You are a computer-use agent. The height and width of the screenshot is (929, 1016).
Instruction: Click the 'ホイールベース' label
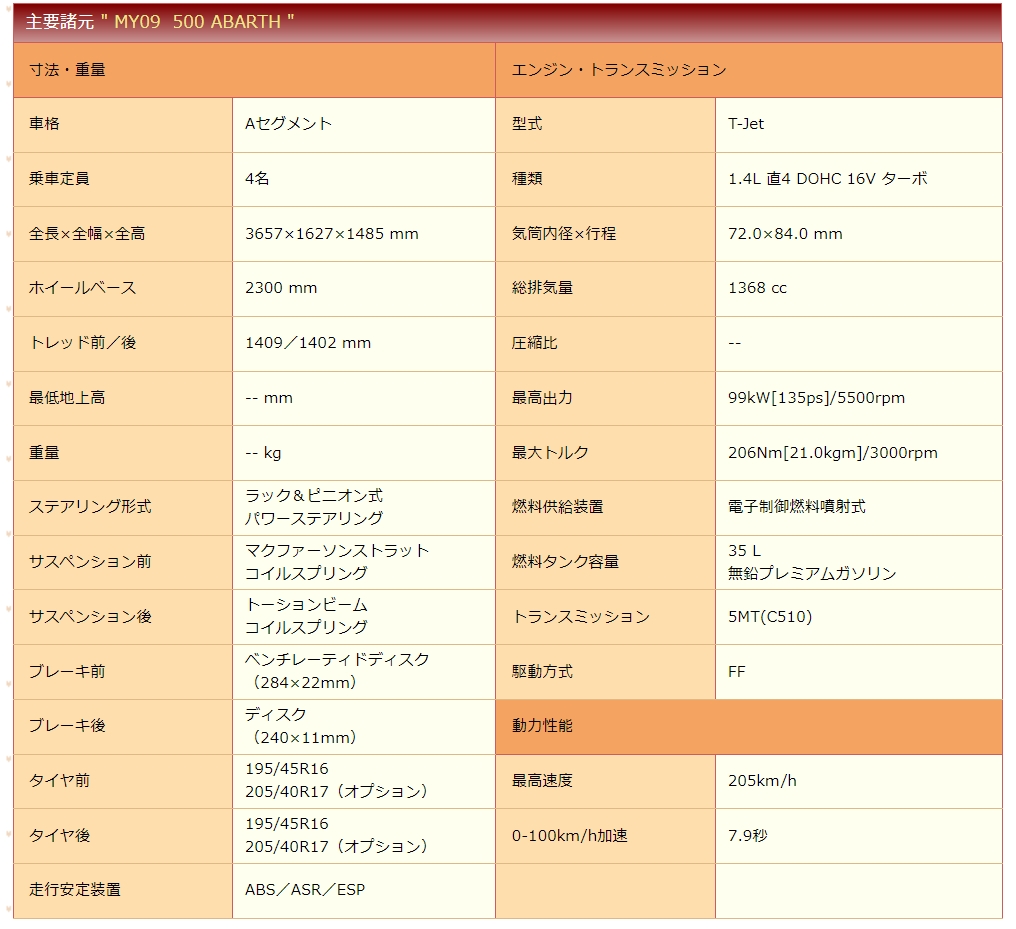pos(82,288)
